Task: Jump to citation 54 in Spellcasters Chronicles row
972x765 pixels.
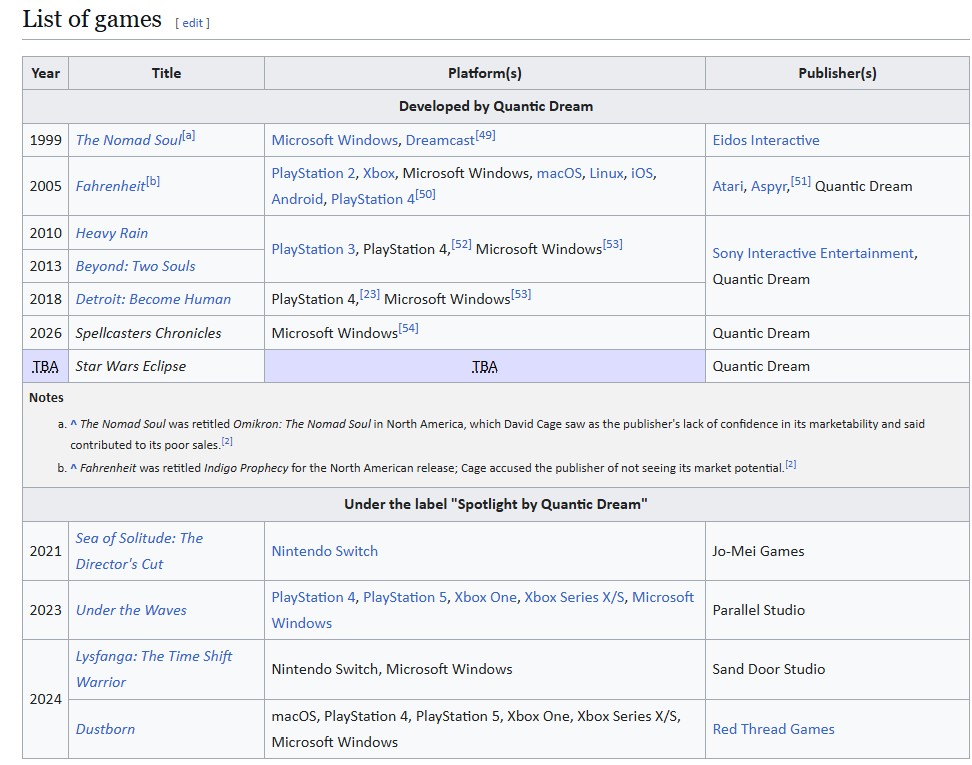Action: click(409, 328)
